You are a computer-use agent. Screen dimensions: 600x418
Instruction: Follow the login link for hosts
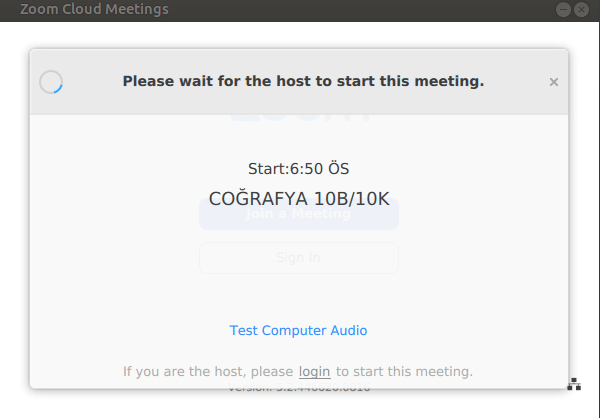[x=314, y=371]
